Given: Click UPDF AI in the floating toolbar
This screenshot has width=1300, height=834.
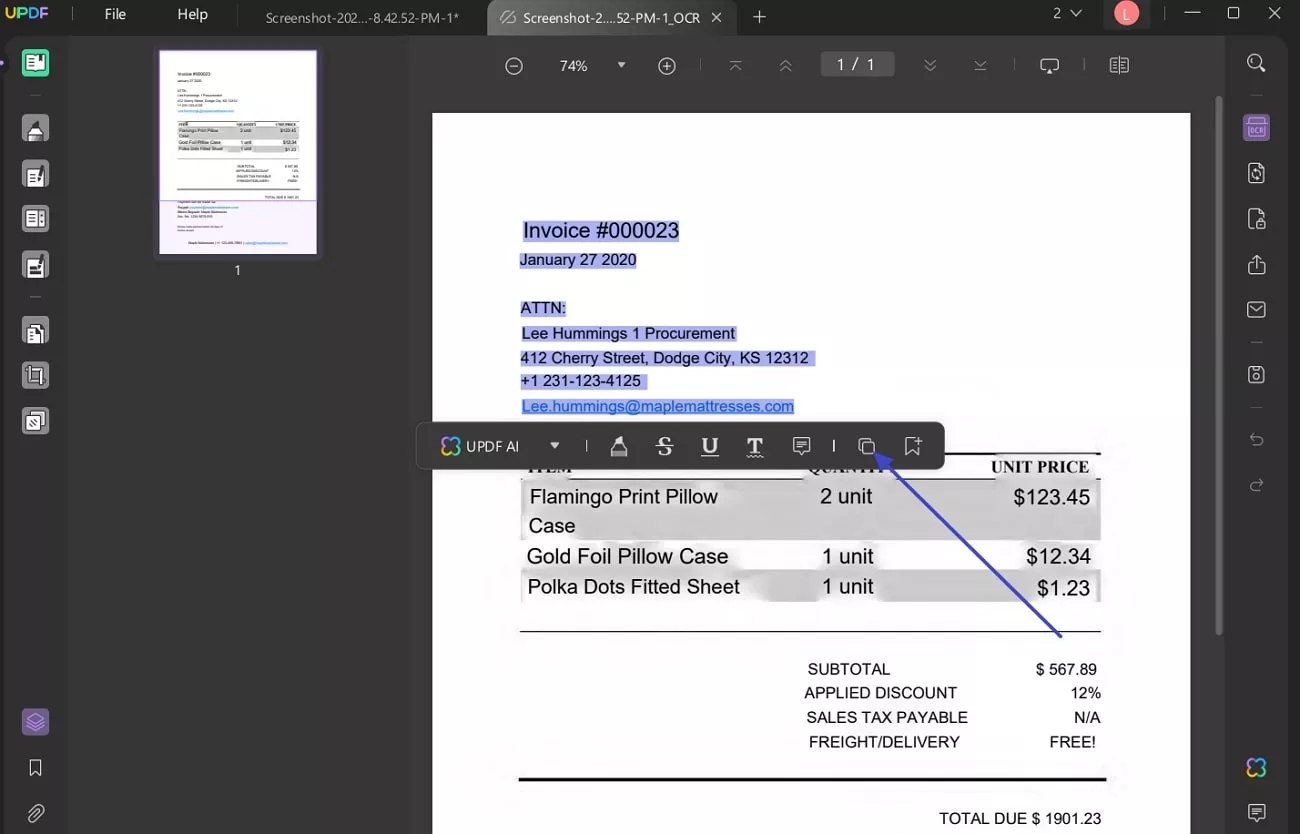Looking at the screenshot, I should click(x=480, y=447).
